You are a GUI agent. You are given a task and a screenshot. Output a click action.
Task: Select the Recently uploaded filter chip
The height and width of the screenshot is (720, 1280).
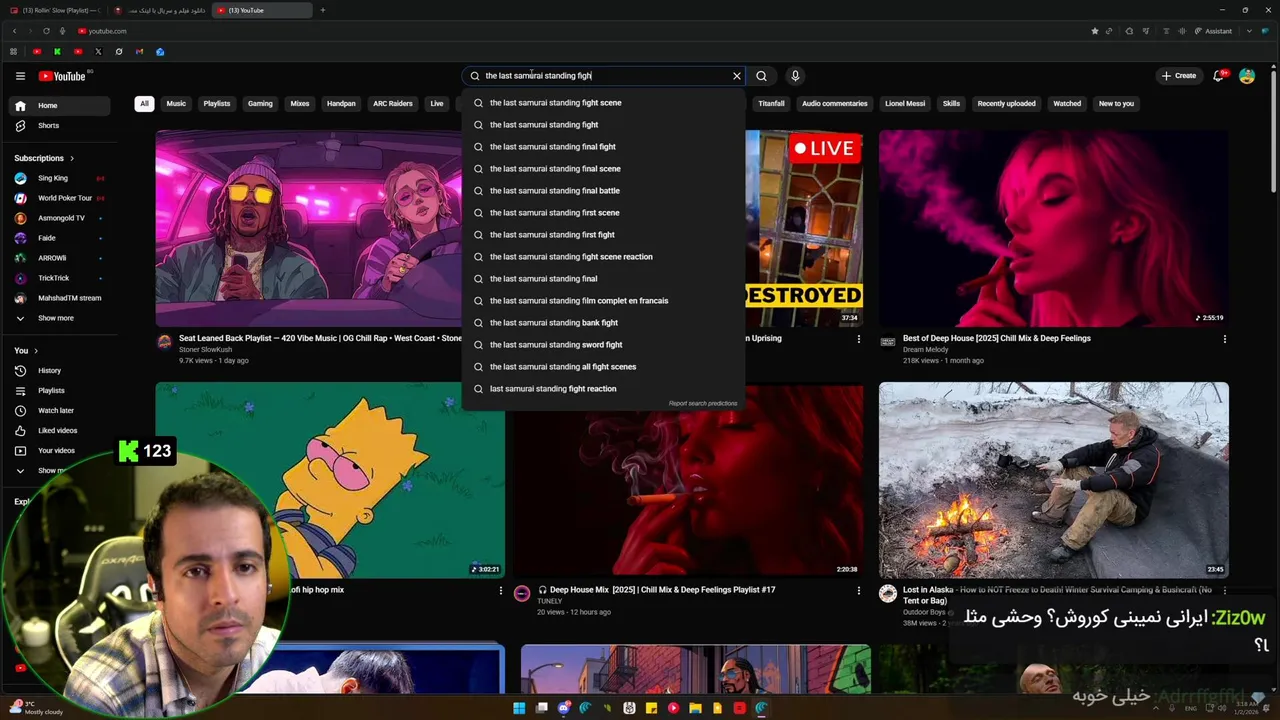coord(1007,103)
